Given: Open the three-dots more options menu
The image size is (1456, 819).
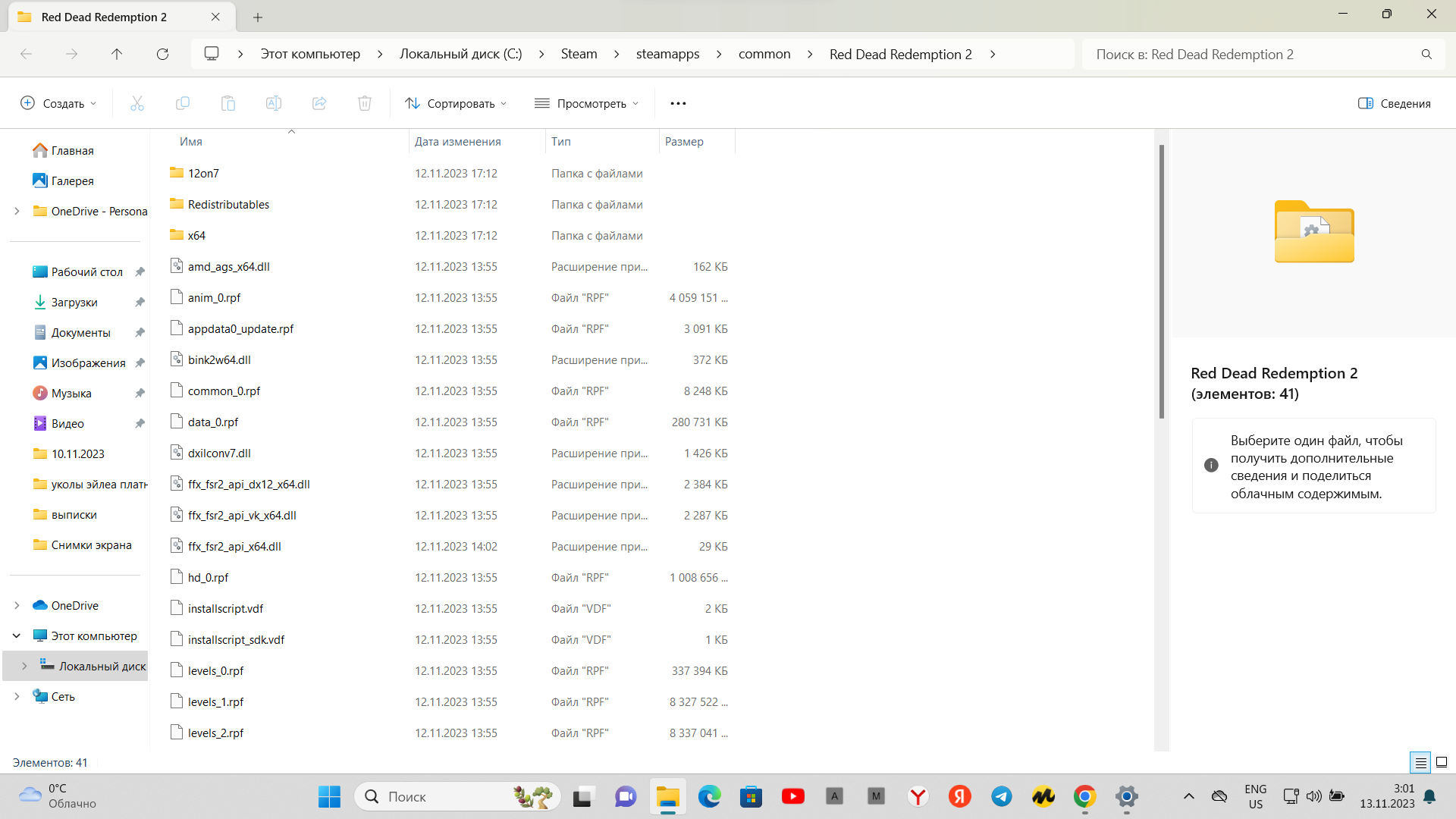Looking at the screenshot, I should [x=678, y=103].
